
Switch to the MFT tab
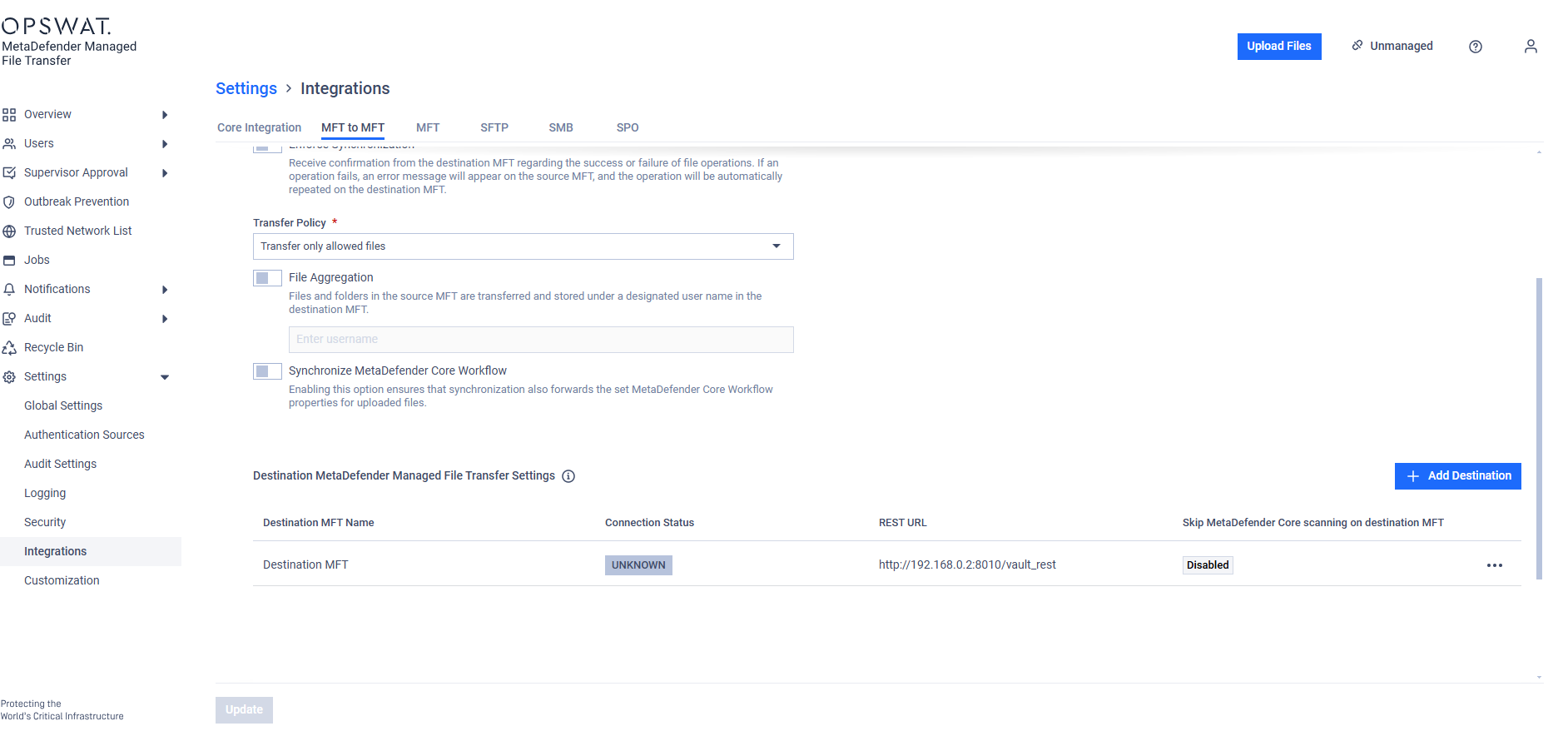point(428,127)
